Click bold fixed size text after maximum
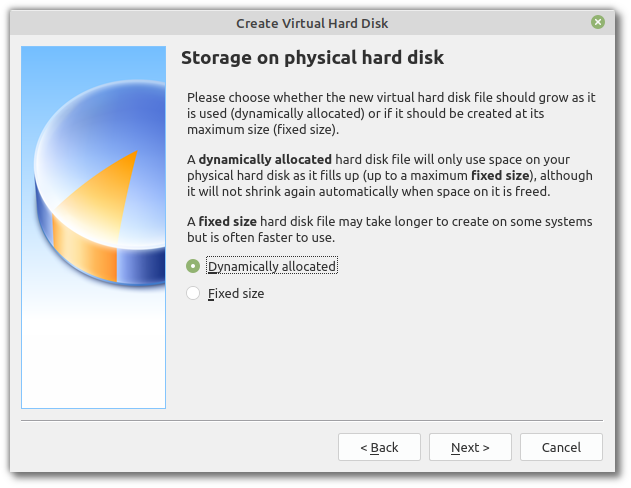 [500, 175]
